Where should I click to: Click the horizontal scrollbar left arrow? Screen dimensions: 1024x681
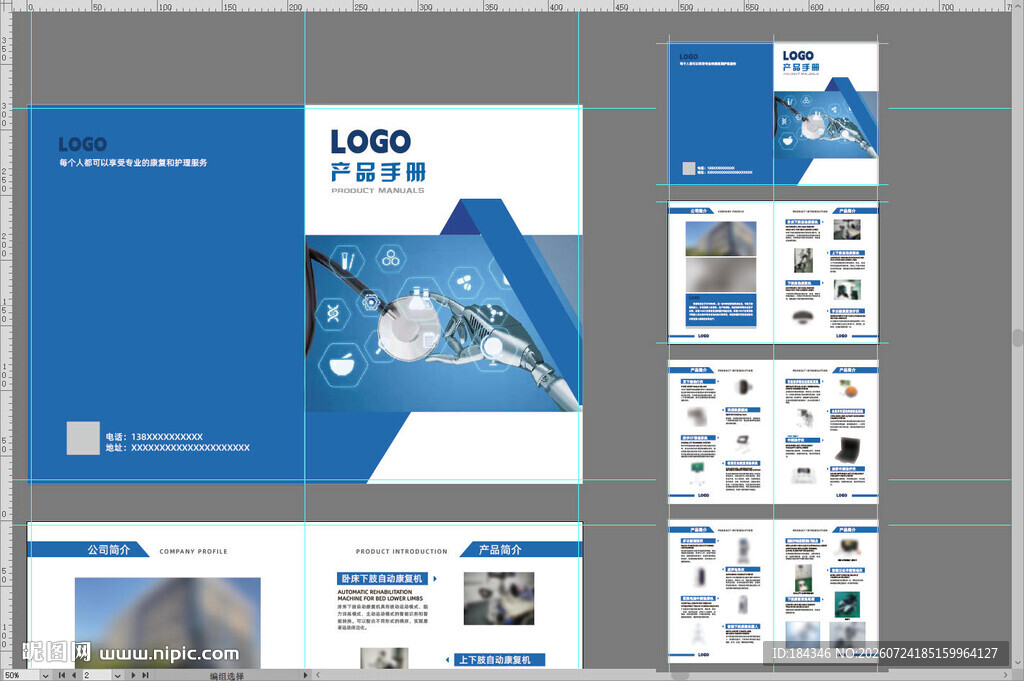(x=318, y=675)
